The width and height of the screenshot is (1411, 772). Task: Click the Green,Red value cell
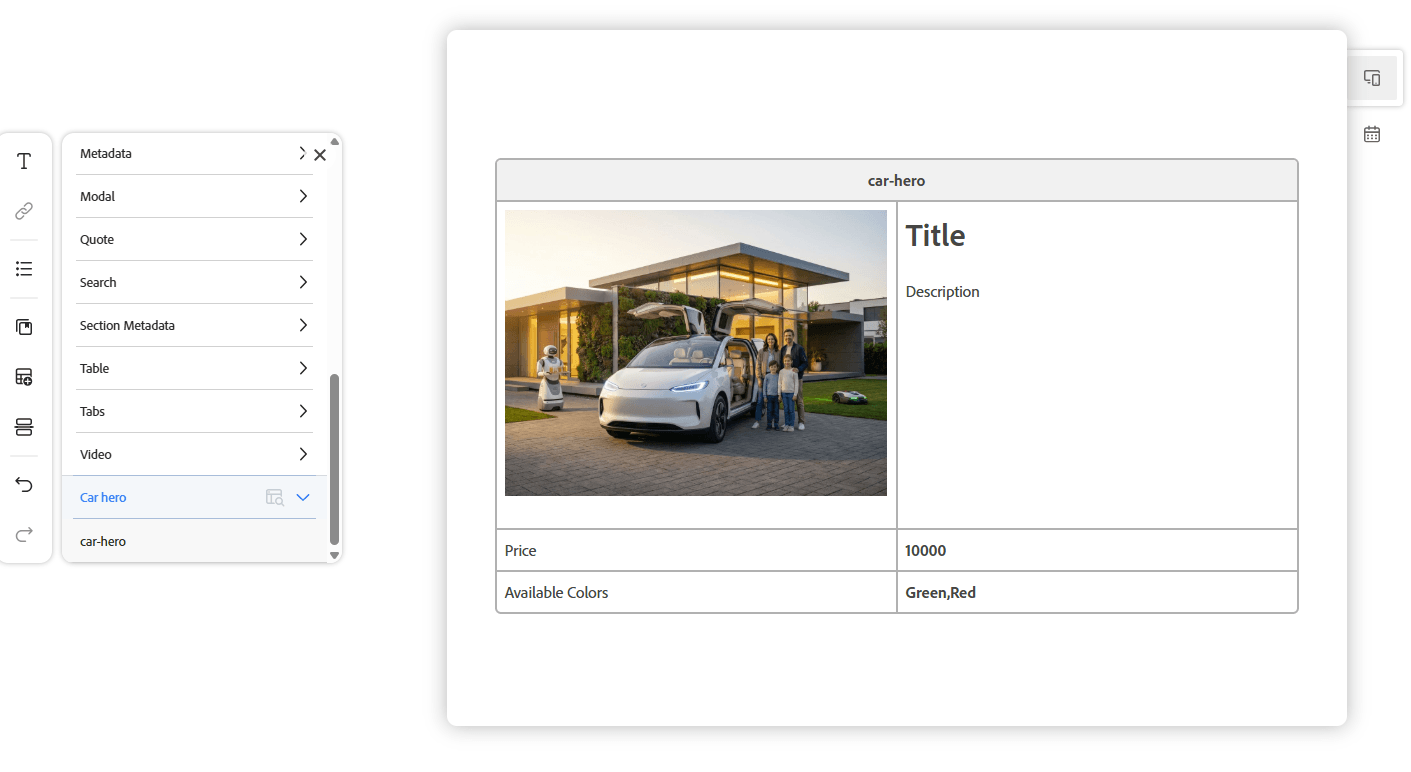click(x=1097, y=592)
